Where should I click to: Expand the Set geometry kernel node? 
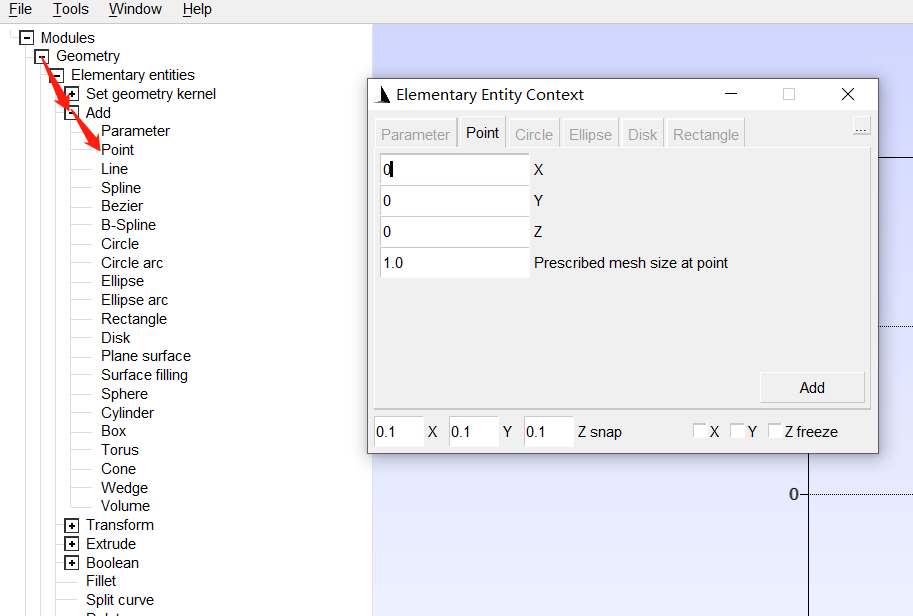click(x=71, y=94)
